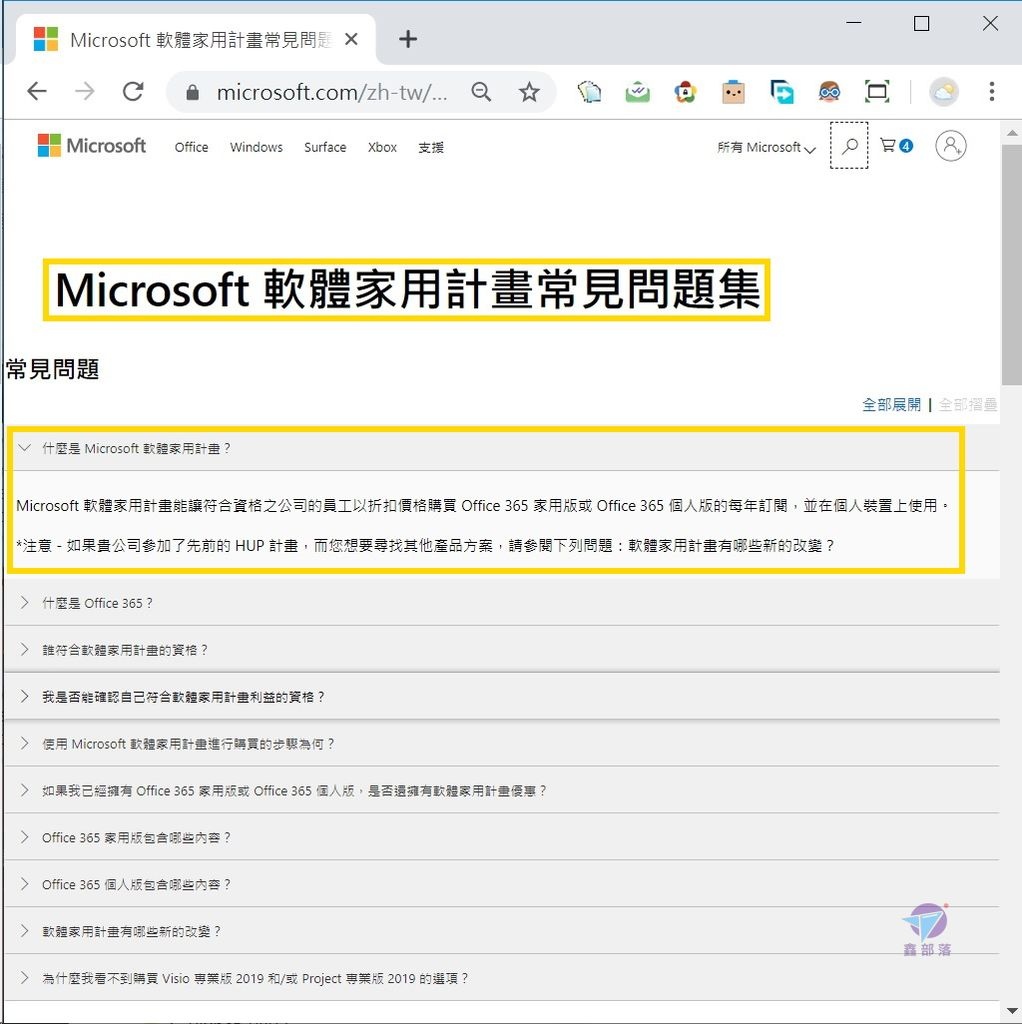Open the Microsoft site search
Screen dimensions: 1022x1024
[x=849, y=146]
